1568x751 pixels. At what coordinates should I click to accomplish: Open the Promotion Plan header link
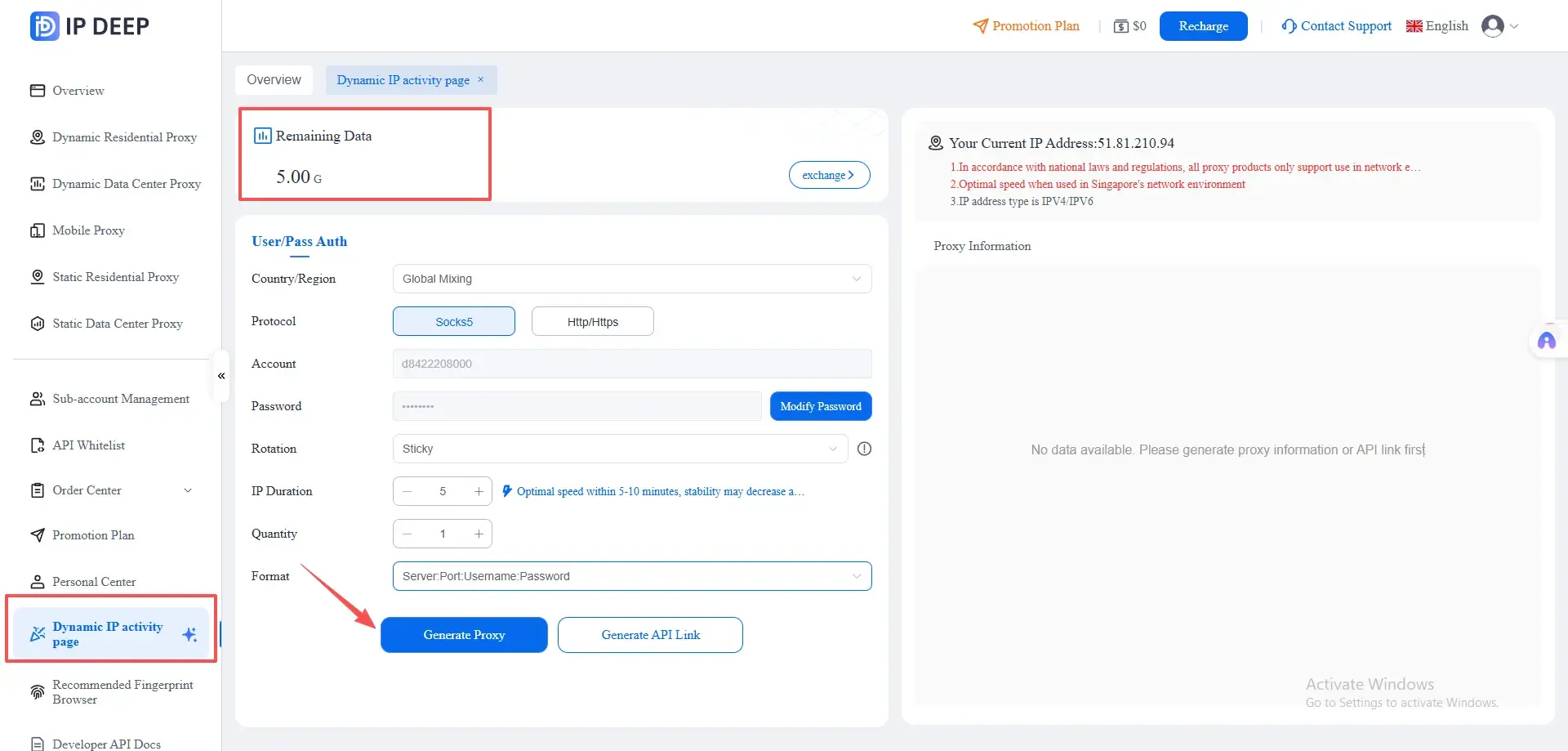coord(1027,26)
